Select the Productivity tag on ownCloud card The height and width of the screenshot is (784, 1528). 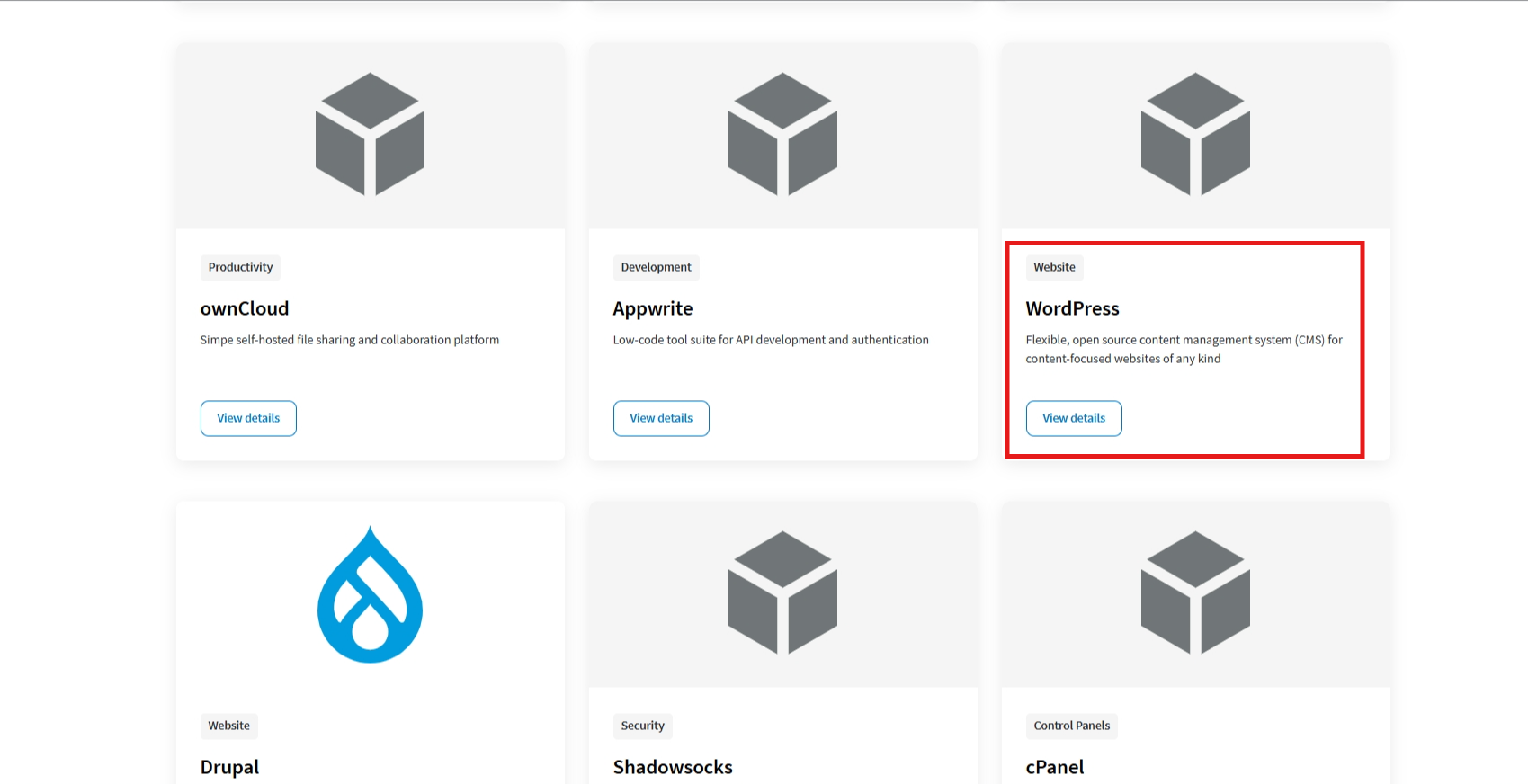click(x=240, y=267)
